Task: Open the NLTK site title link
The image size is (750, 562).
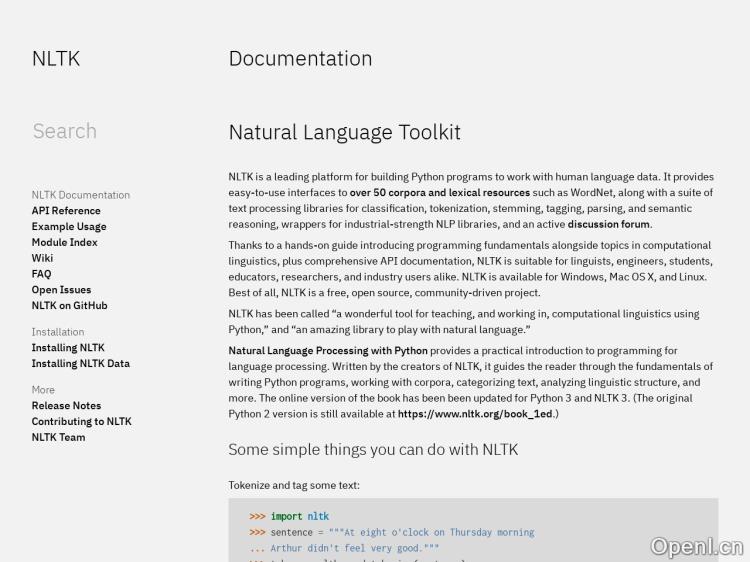Action: click(56, 59)
